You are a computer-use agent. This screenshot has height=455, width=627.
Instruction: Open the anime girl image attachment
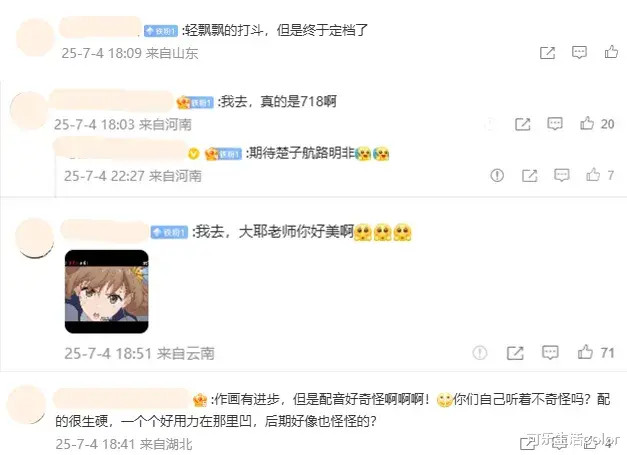(x=106, y=291)
